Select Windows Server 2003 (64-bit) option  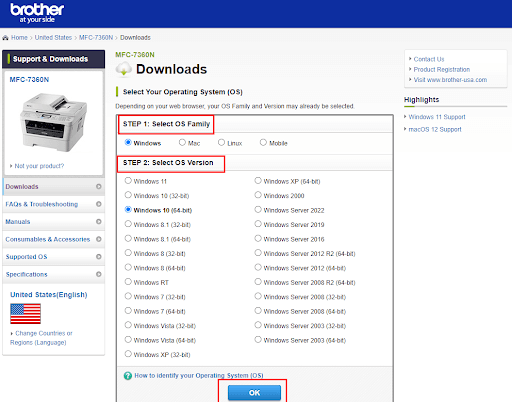pos(258,340)
